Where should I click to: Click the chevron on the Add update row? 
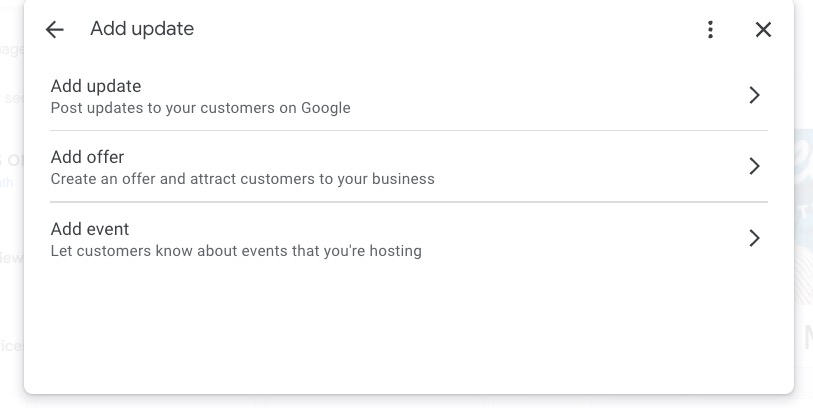pyautogui.click(x=755, y=95)
